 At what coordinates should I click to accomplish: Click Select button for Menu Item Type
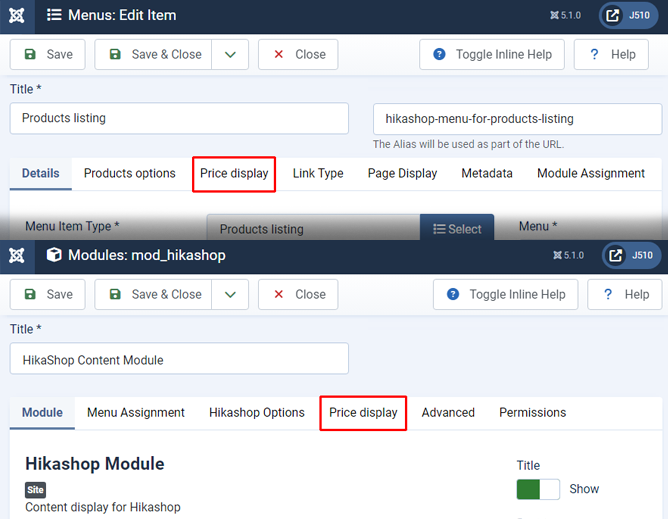(457, 228)
